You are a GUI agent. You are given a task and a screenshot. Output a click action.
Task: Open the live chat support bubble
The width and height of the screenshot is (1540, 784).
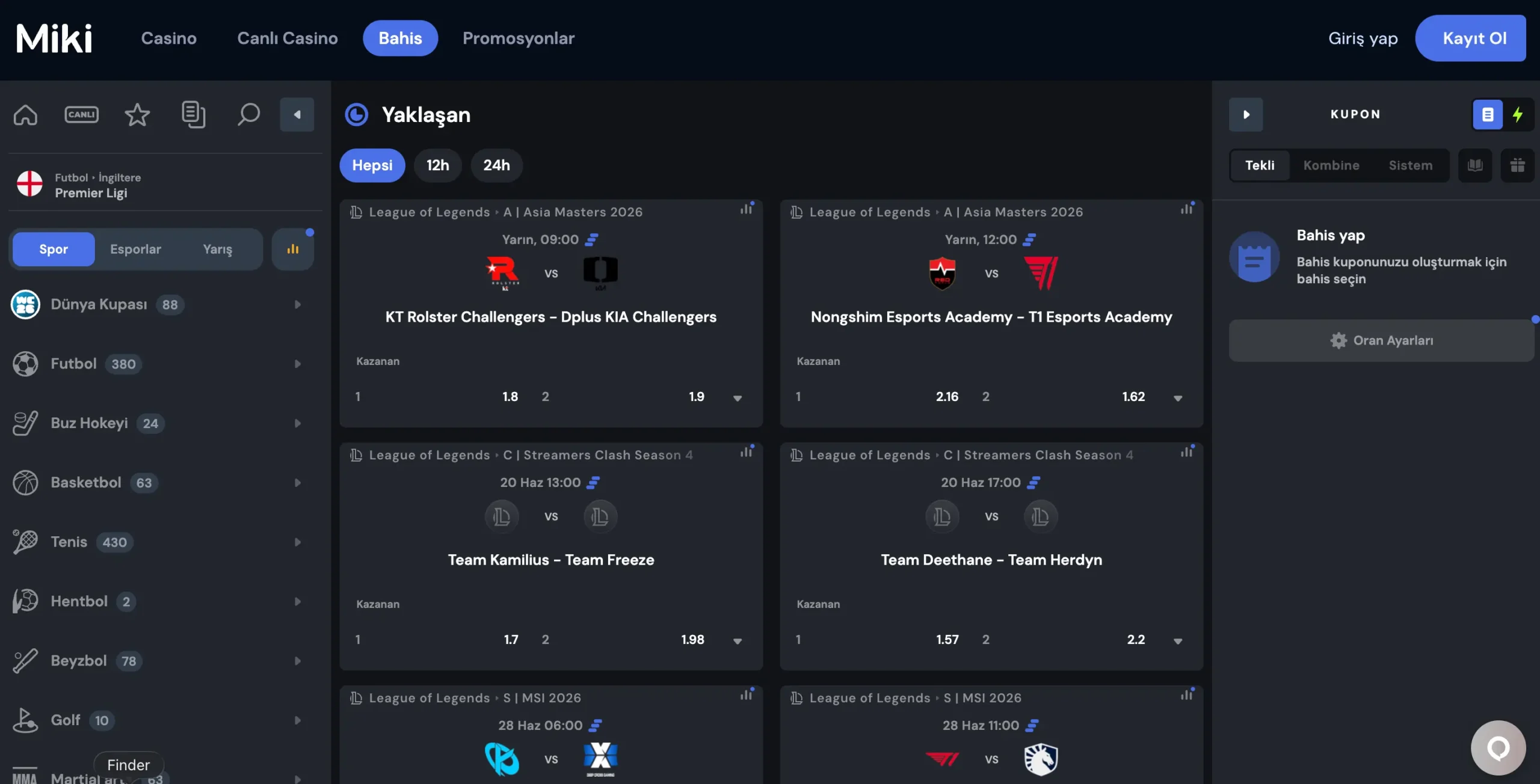[1498, 748]
